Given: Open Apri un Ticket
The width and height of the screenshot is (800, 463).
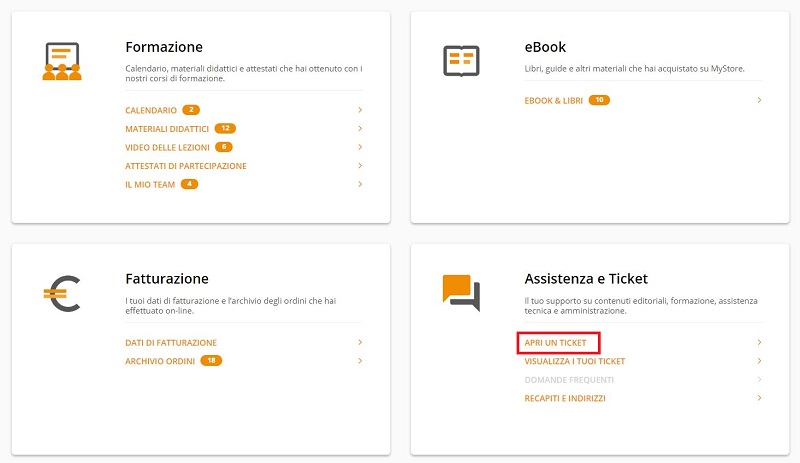Looking at the screenshot, I should coord(556,343).
